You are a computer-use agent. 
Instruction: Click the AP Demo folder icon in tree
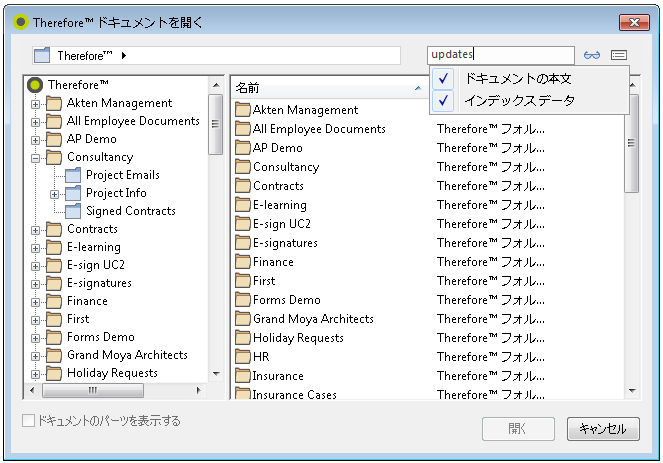point(54,139)
